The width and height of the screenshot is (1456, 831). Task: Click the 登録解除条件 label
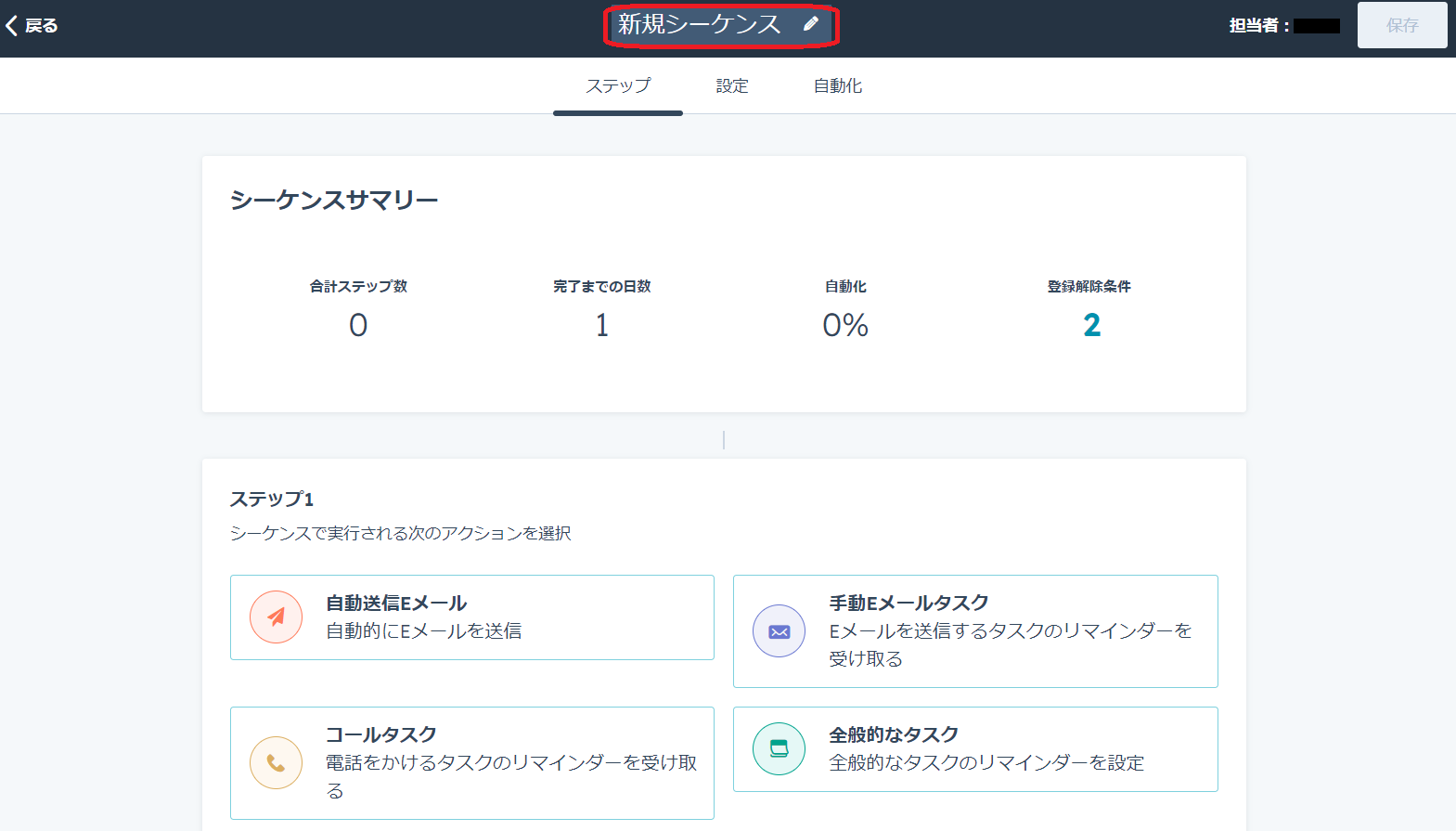coord(1089,286)
